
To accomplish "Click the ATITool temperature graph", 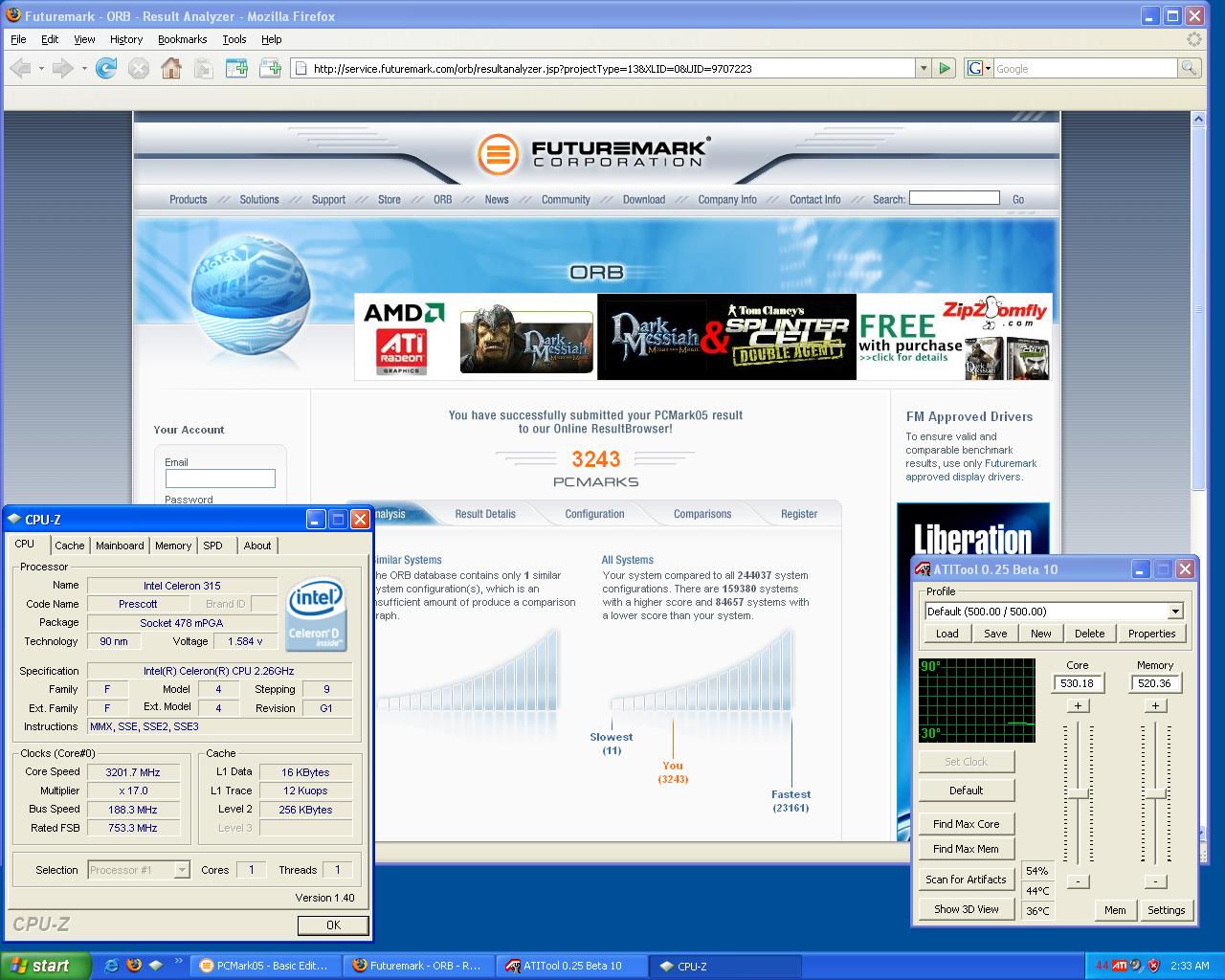I will coord(977,700).
